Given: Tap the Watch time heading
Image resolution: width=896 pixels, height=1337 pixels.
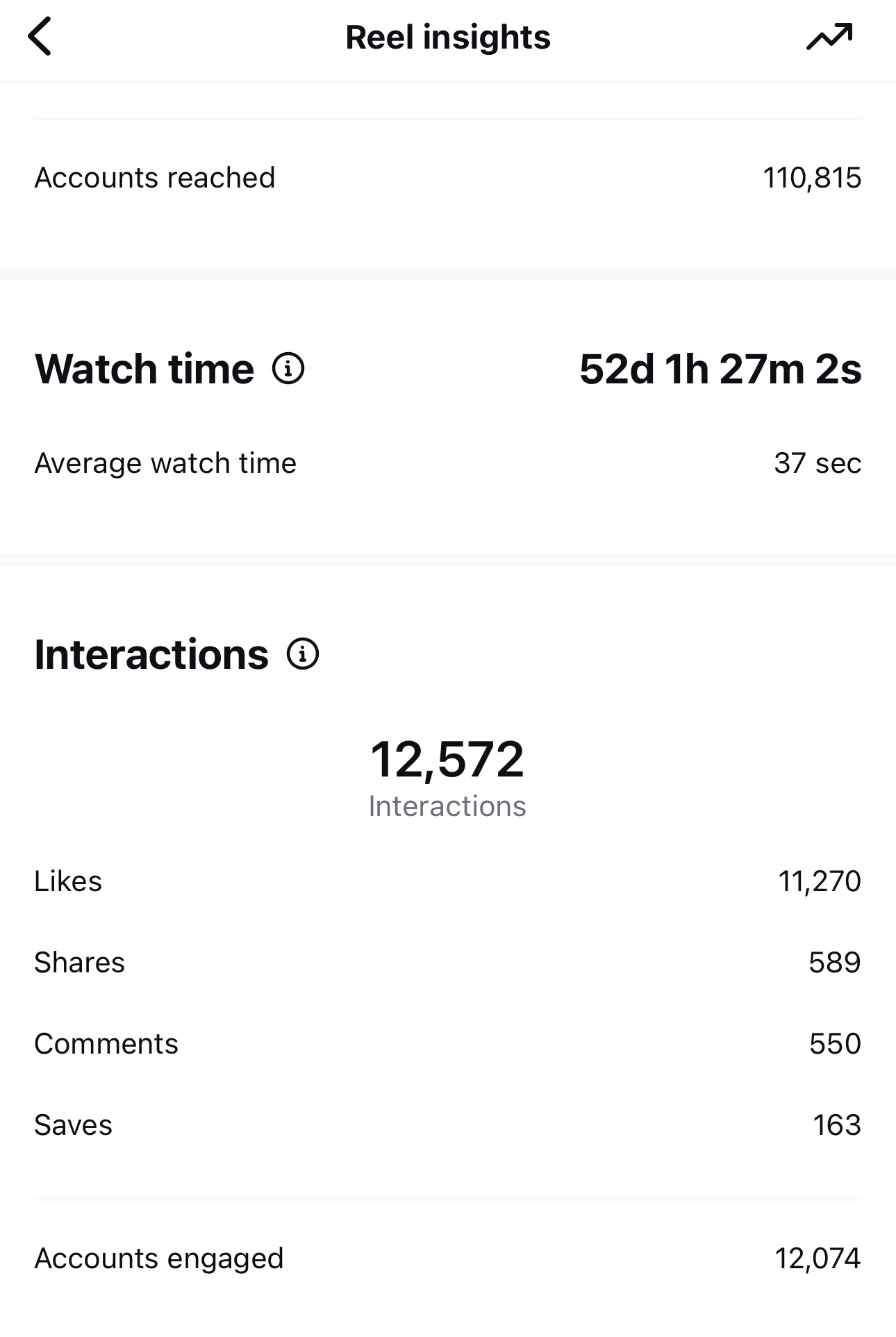Looking at the screenshot, I should pyautogui.click(x=144, y=368).
